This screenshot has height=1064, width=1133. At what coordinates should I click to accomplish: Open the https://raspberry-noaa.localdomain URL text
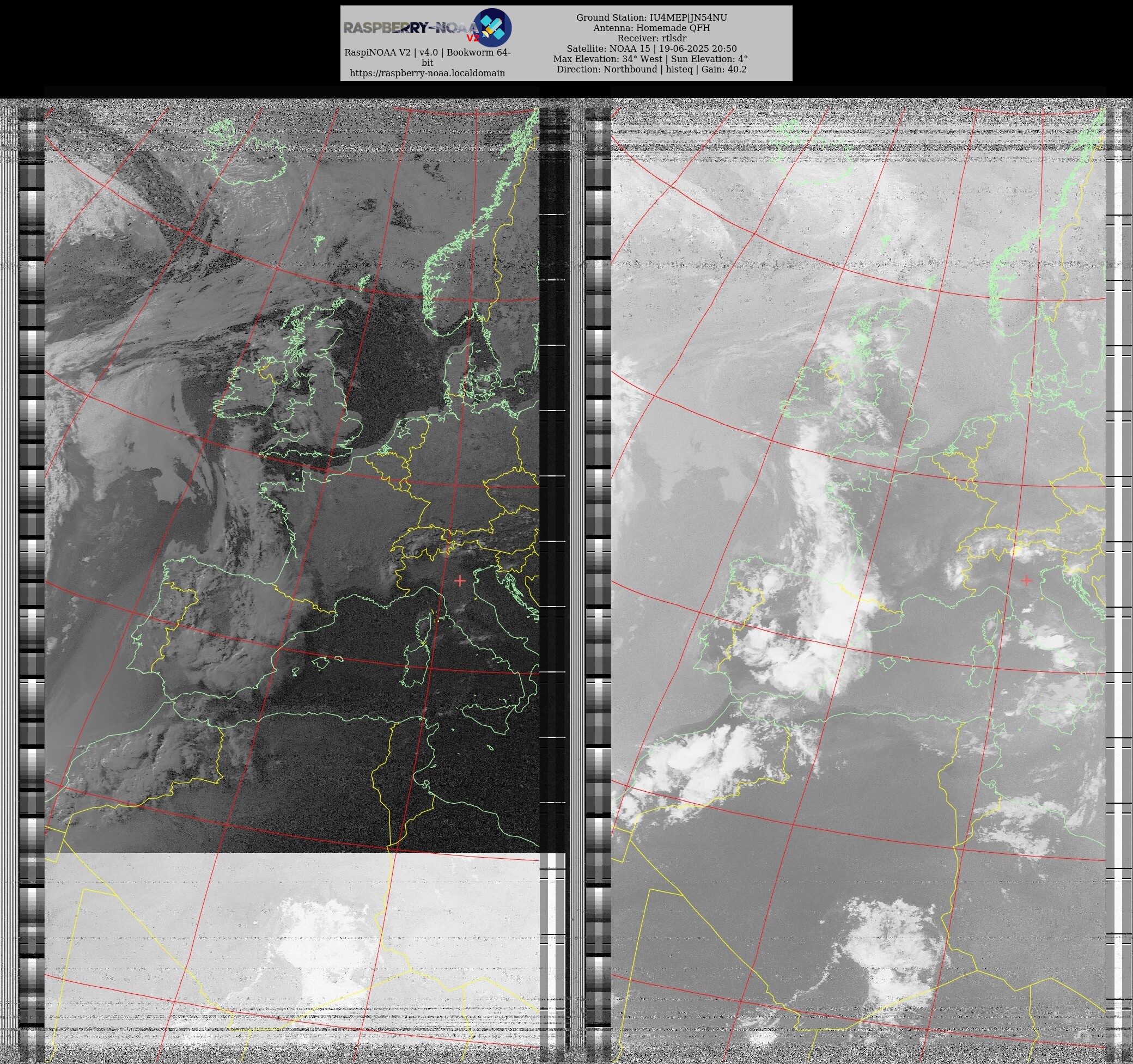(428, 73)
